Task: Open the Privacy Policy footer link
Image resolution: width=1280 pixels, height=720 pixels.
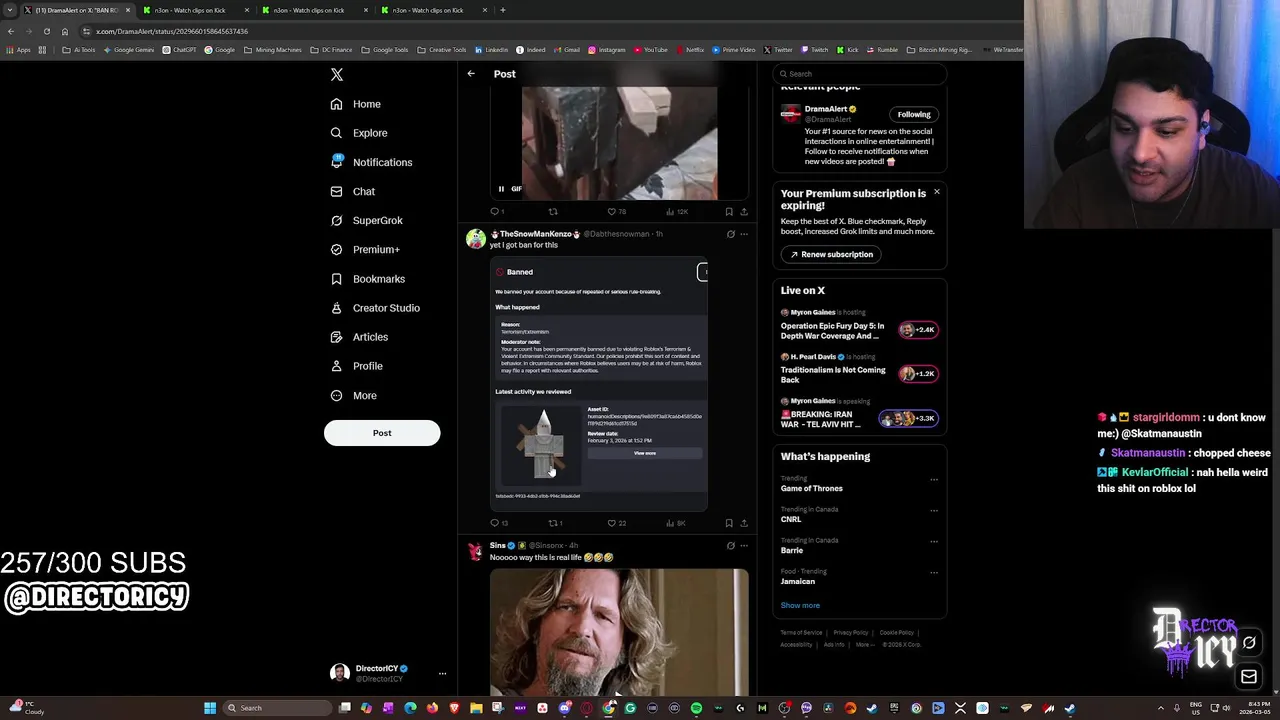Action: tap(851, 633)
